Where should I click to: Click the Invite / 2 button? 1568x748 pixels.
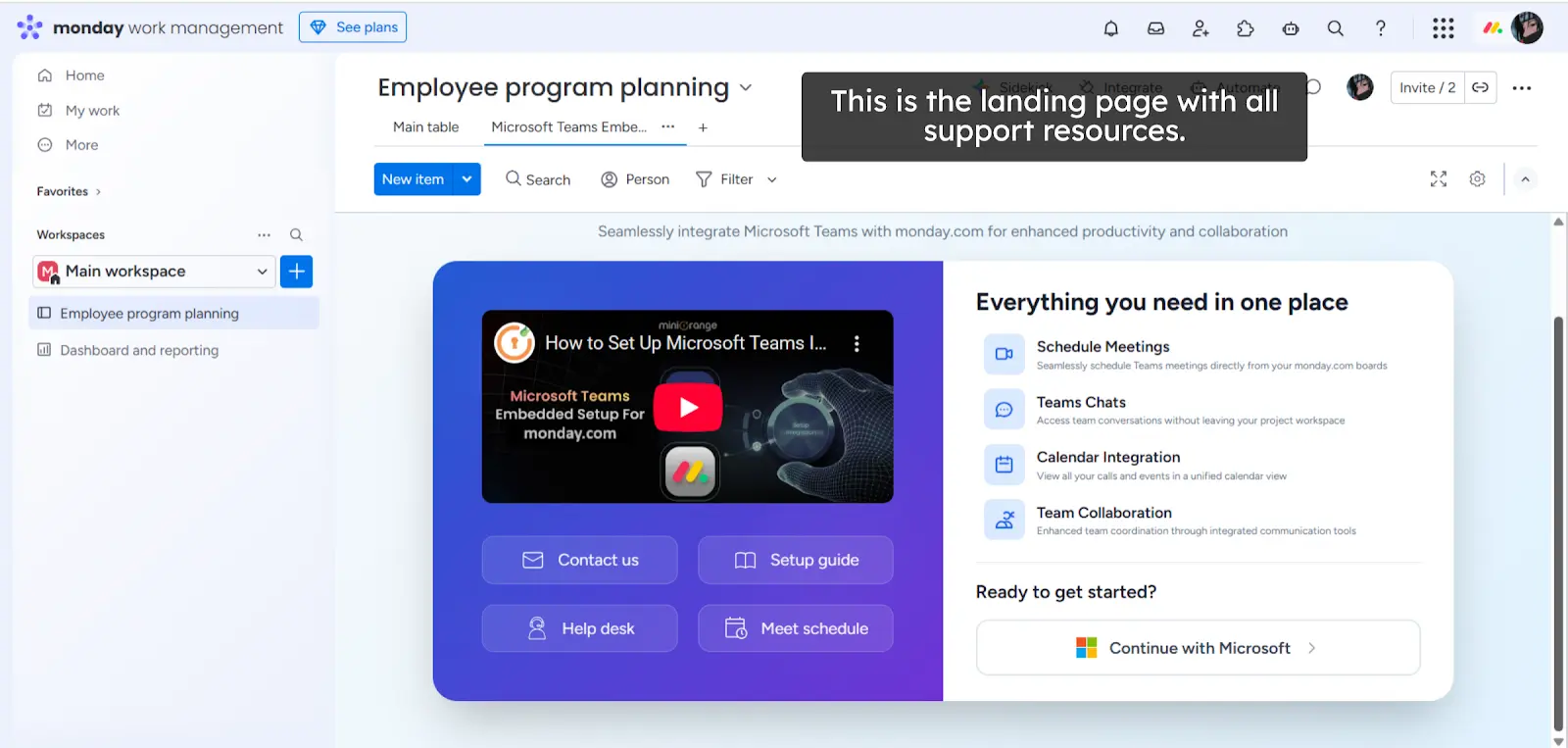pyautogui.click(x=1428, y=87)
